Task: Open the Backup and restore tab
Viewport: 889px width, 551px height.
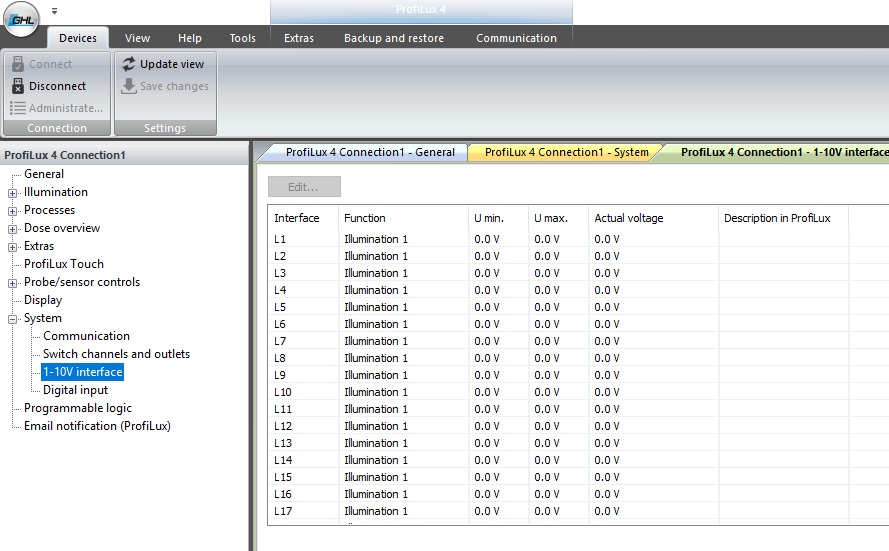Action: coord(393,38)
